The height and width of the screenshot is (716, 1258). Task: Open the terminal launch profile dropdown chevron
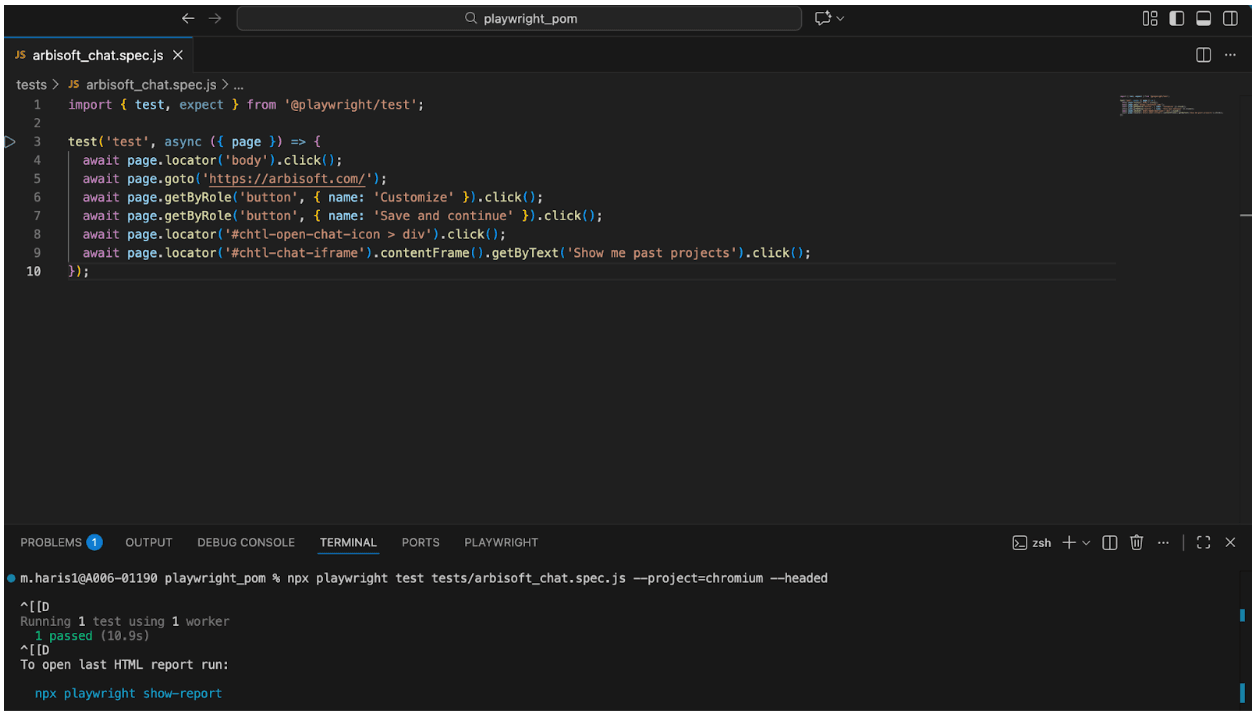click(x=1087, y=542)
